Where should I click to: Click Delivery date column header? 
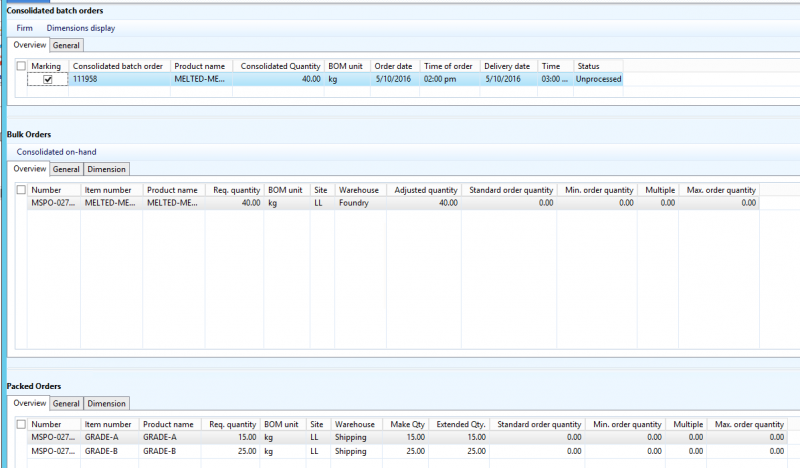tap(508, 66)
